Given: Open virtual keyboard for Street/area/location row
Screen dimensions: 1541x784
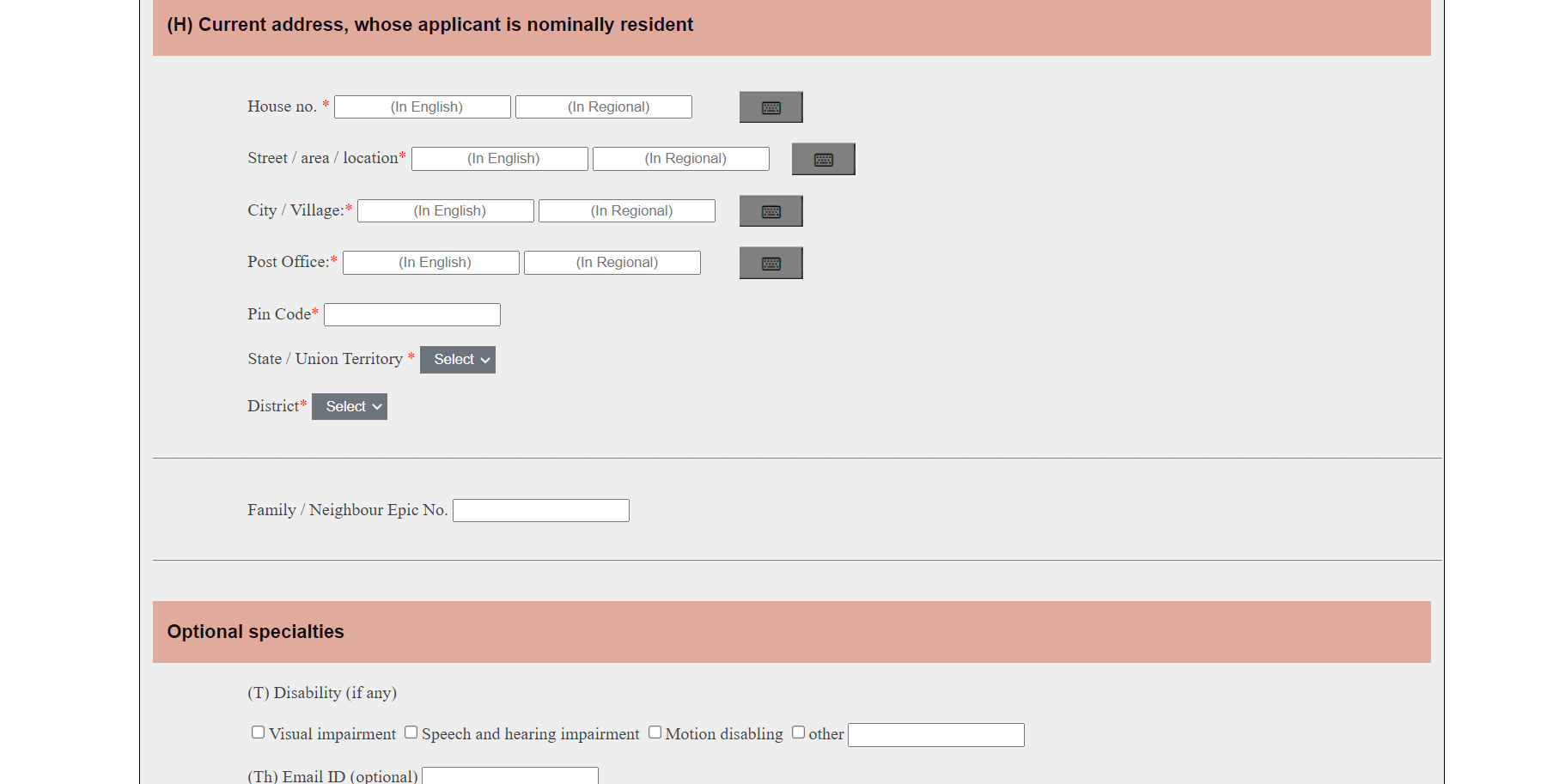Looking at the screenshot, I should [x=822, y=158].
